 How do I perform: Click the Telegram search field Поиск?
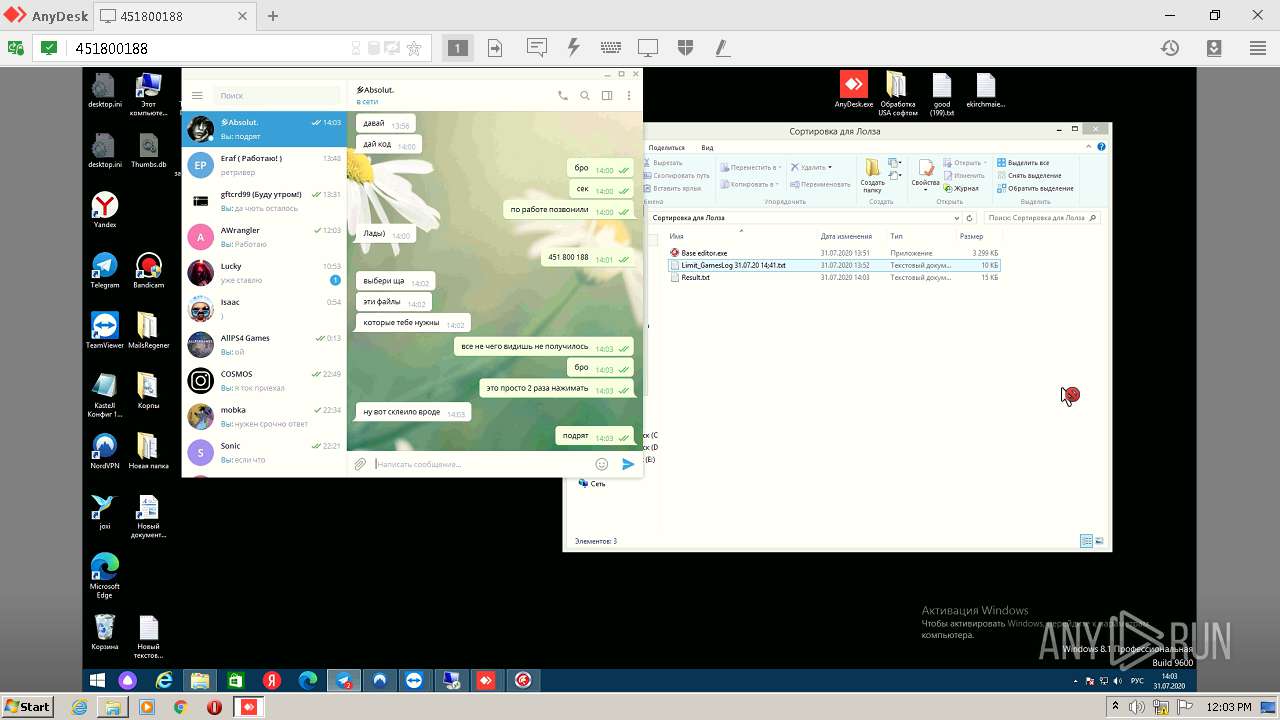coord(276,95)
